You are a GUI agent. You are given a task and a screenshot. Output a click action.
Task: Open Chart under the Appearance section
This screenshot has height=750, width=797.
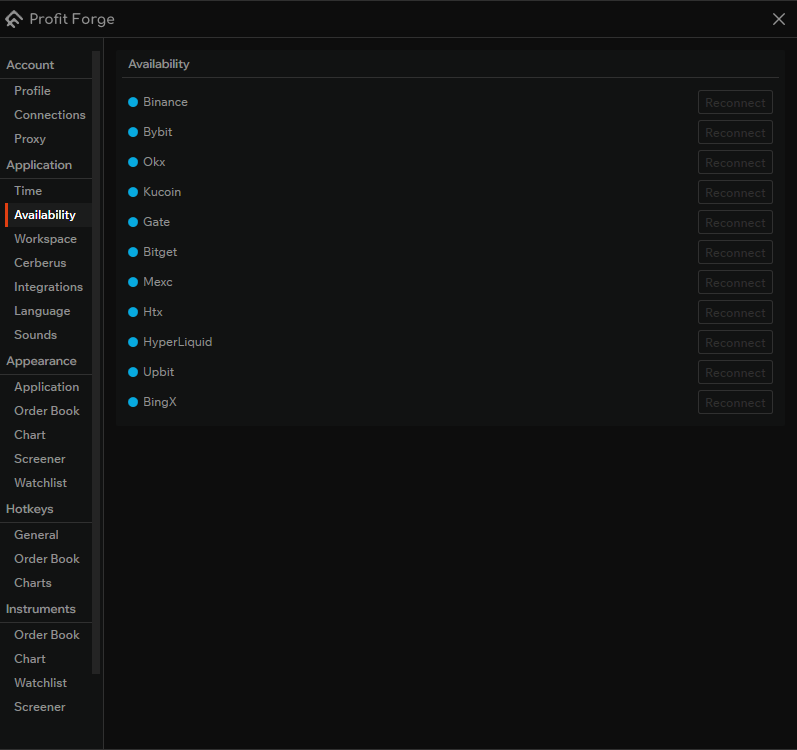pyautogui.click(x=46, y=435)
